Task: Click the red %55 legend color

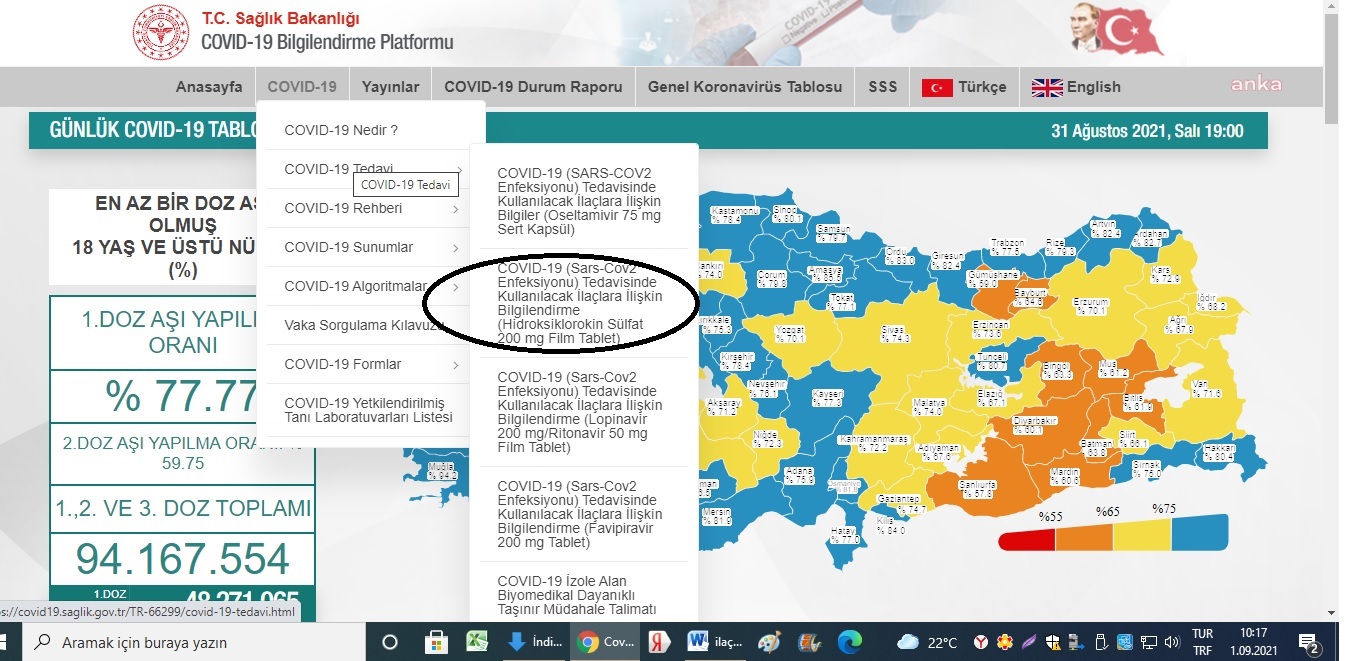Action: pos(1027,540)
